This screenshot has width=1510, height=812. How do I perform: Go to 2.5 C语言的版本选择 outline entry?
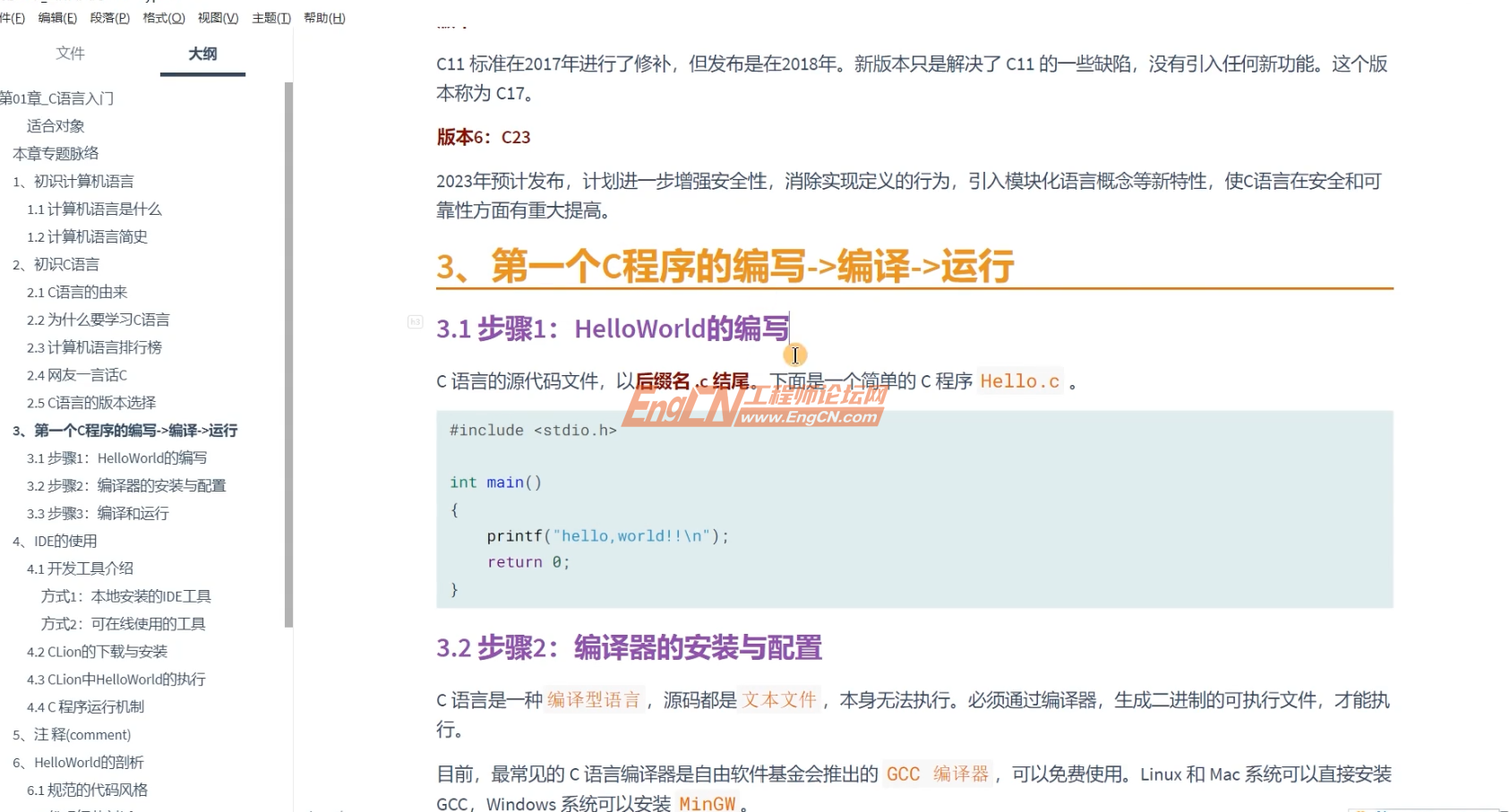click(x=91, y=403)
